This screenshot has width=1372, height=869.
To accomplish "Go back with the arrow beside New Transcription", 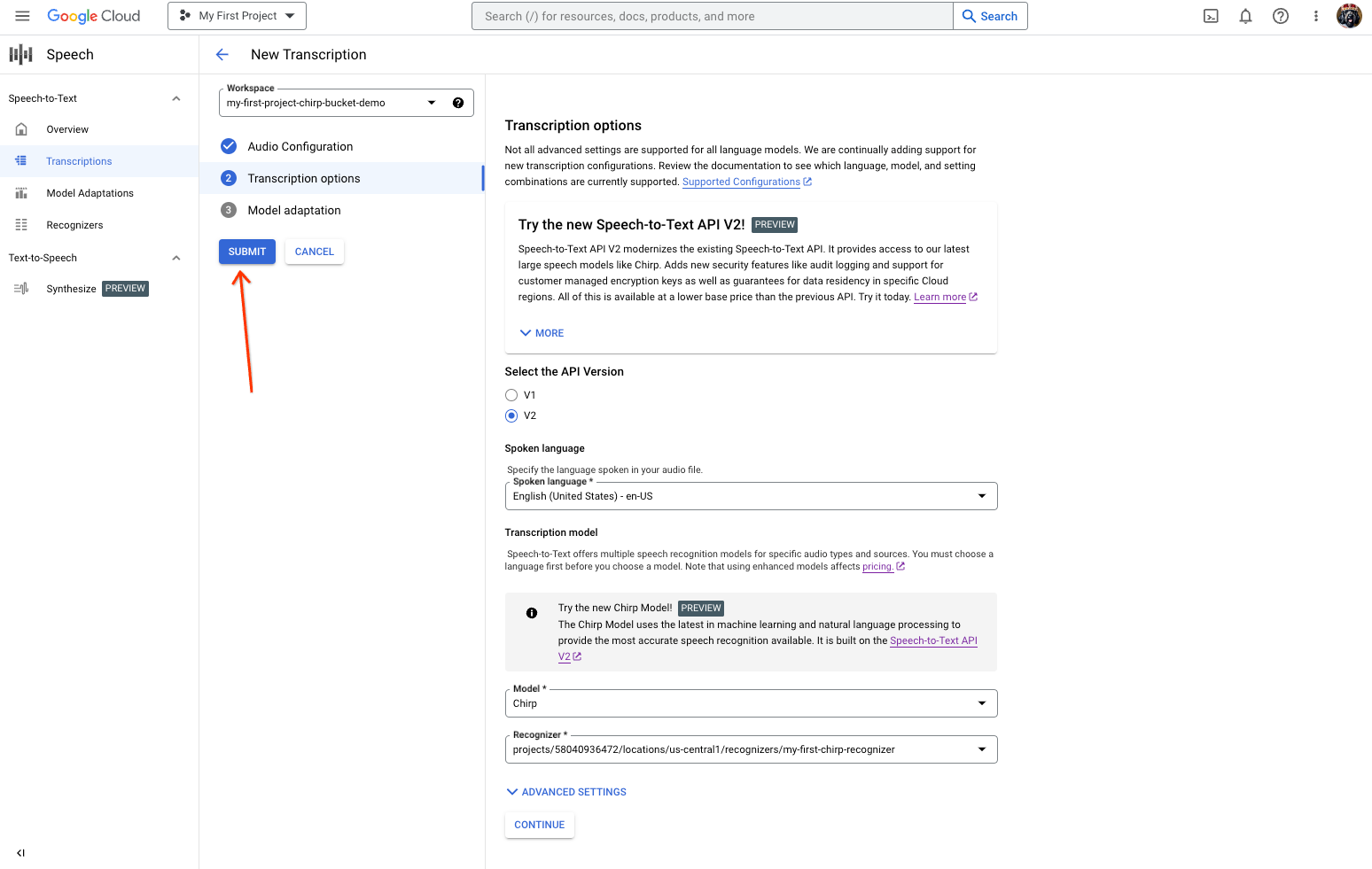I will click(x=222, y=55).
